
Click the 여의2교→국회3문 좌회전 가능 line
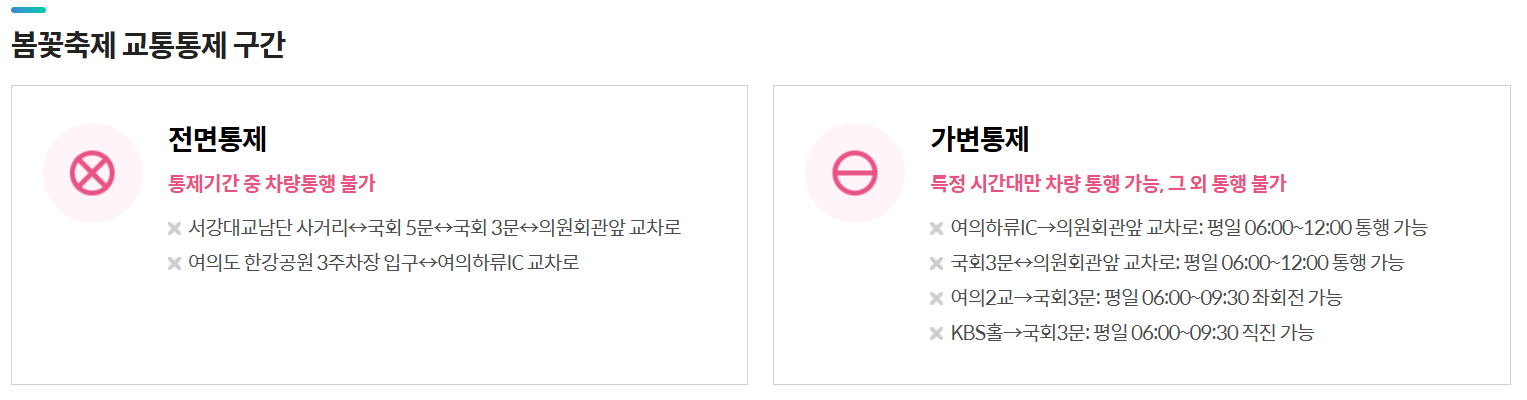[x=1146, y=298]
